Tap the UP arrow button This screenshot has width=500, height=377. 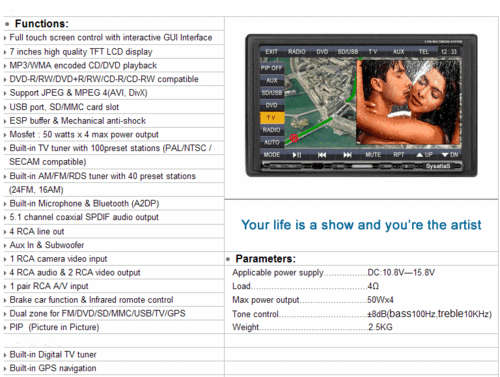(424, 155)
